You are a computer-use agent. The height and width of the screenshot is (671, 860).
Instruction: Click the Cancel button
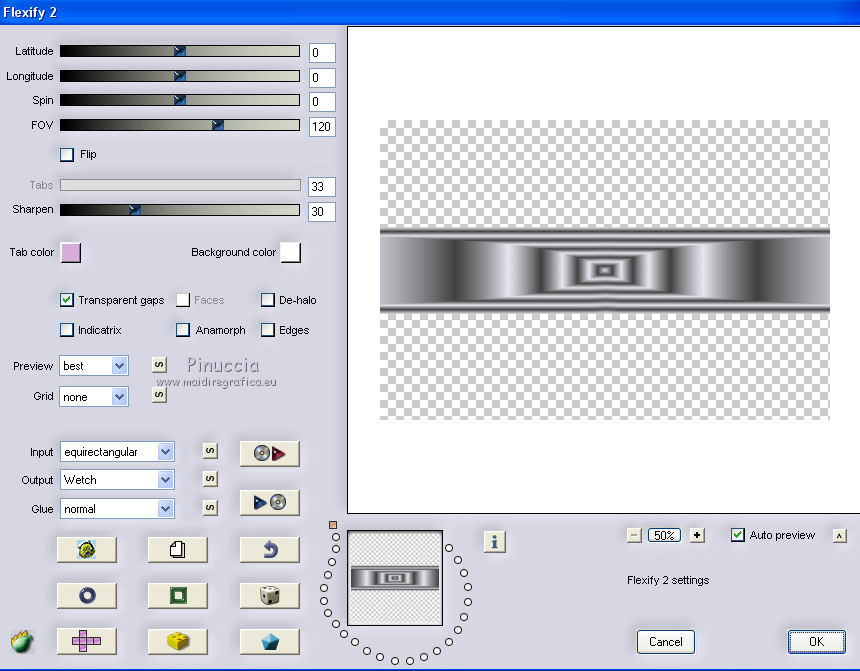click(666, 642)
